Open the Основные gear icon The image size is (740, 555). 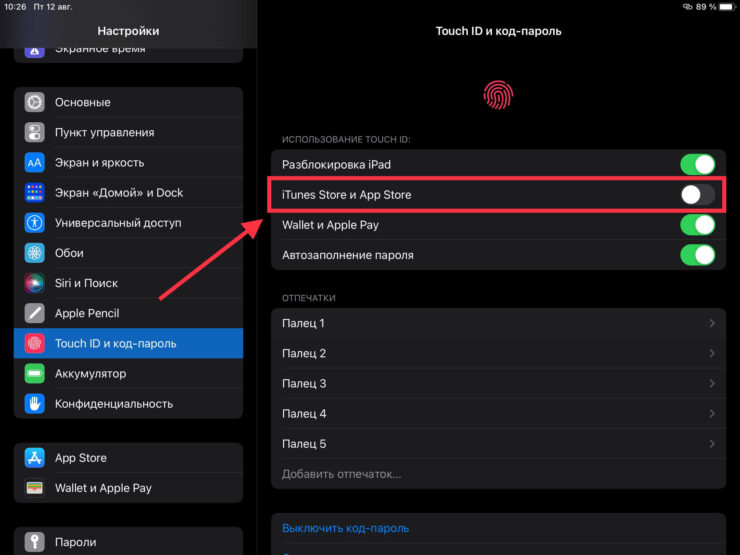(x=35, y=102)
